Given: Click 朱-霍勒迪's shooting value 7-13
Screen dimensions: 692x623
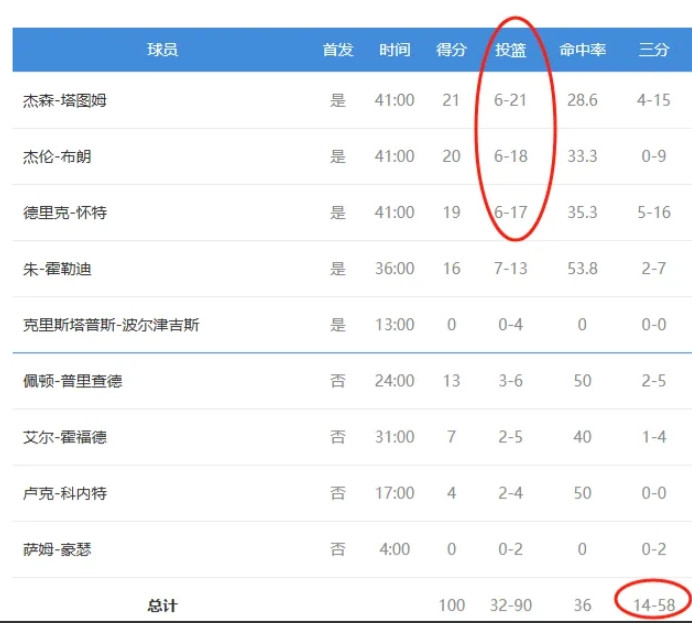Looking at the screenshot, I should 511,268.
